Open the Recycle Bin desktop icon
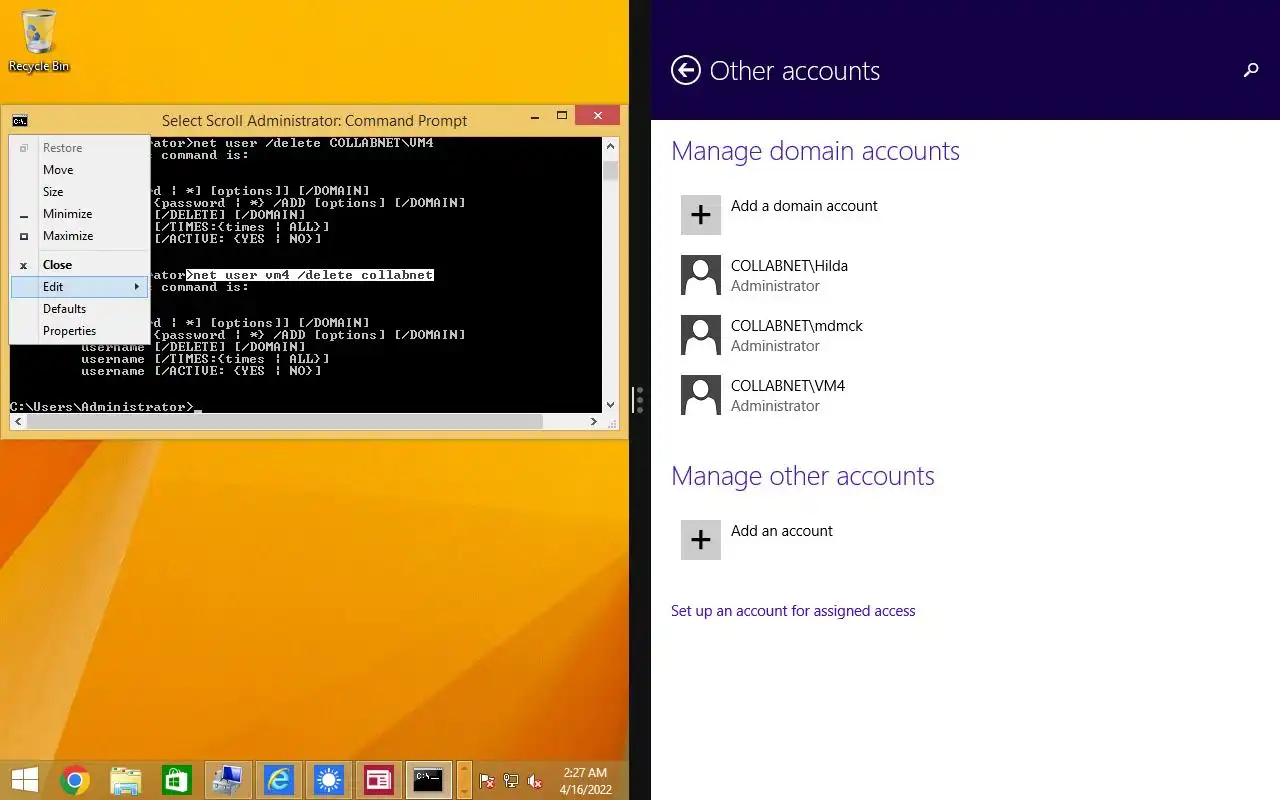This screenshot has width=1280, height=800. [x=39, y=40]
